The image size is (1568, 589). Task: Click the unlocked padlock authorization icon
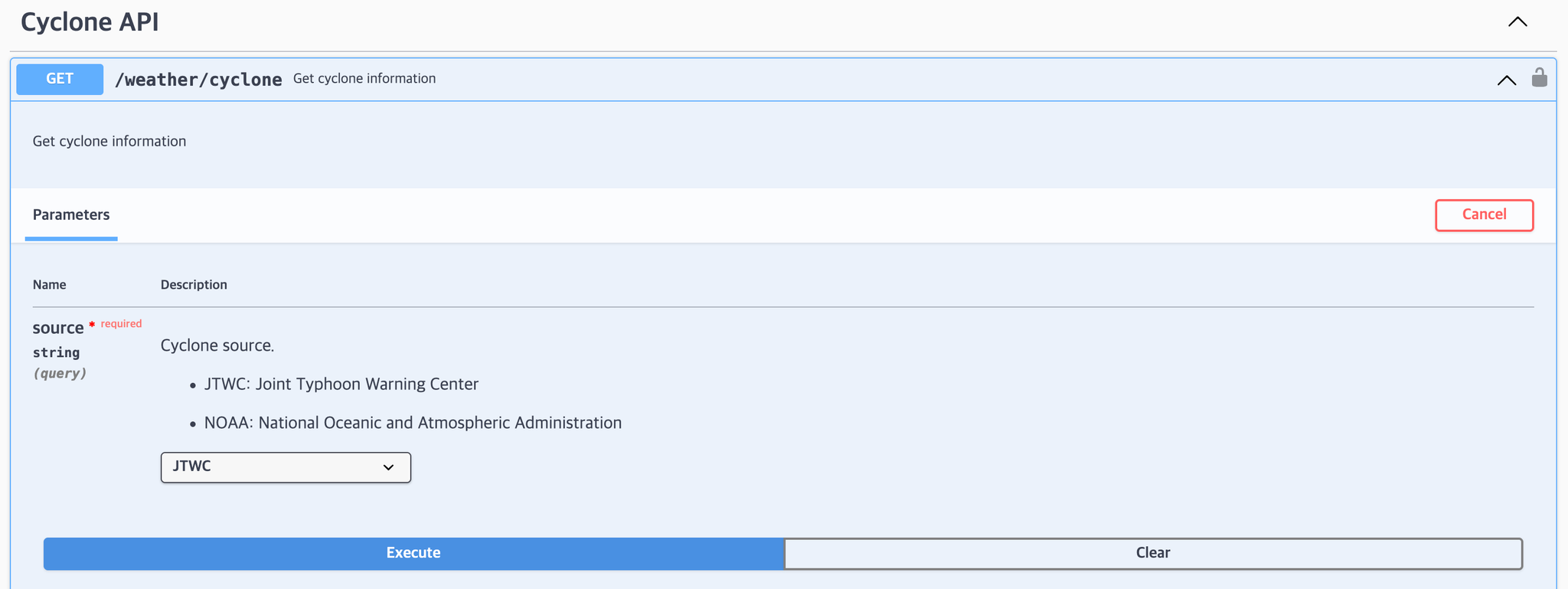coord(1539,77)
